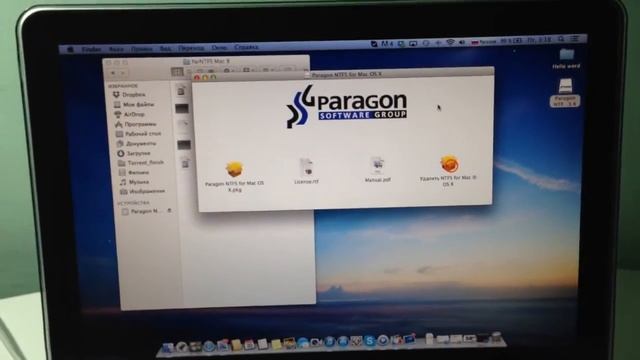Open Spotlight search
The image size is (640, 360).
click(x=562, y=39)
